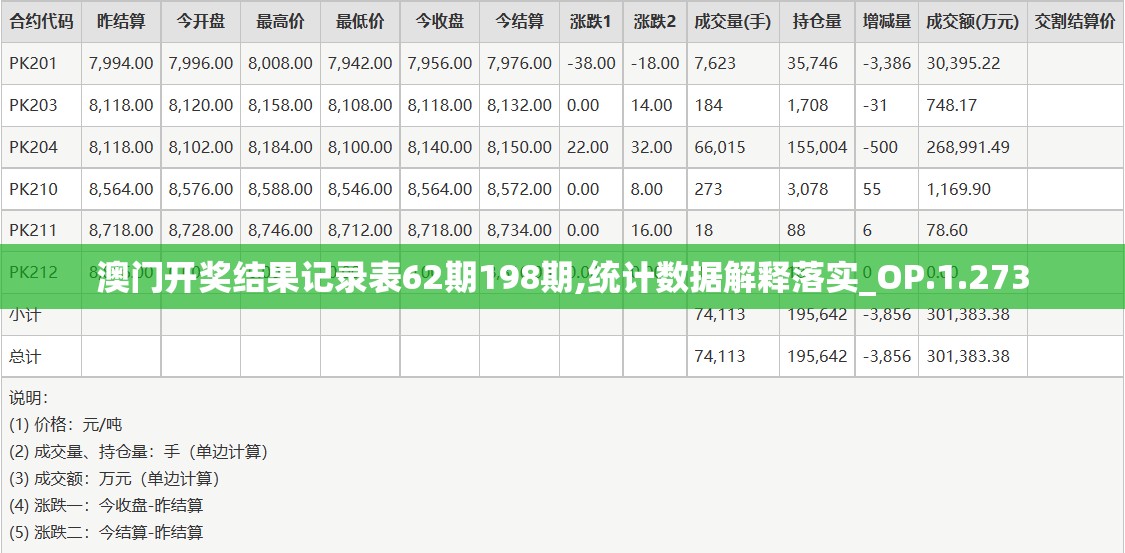Screen dimensions: 1125x553
Task: Click PK203 change value 14.00
Action: pyautogui.click(x=652, y=105)
